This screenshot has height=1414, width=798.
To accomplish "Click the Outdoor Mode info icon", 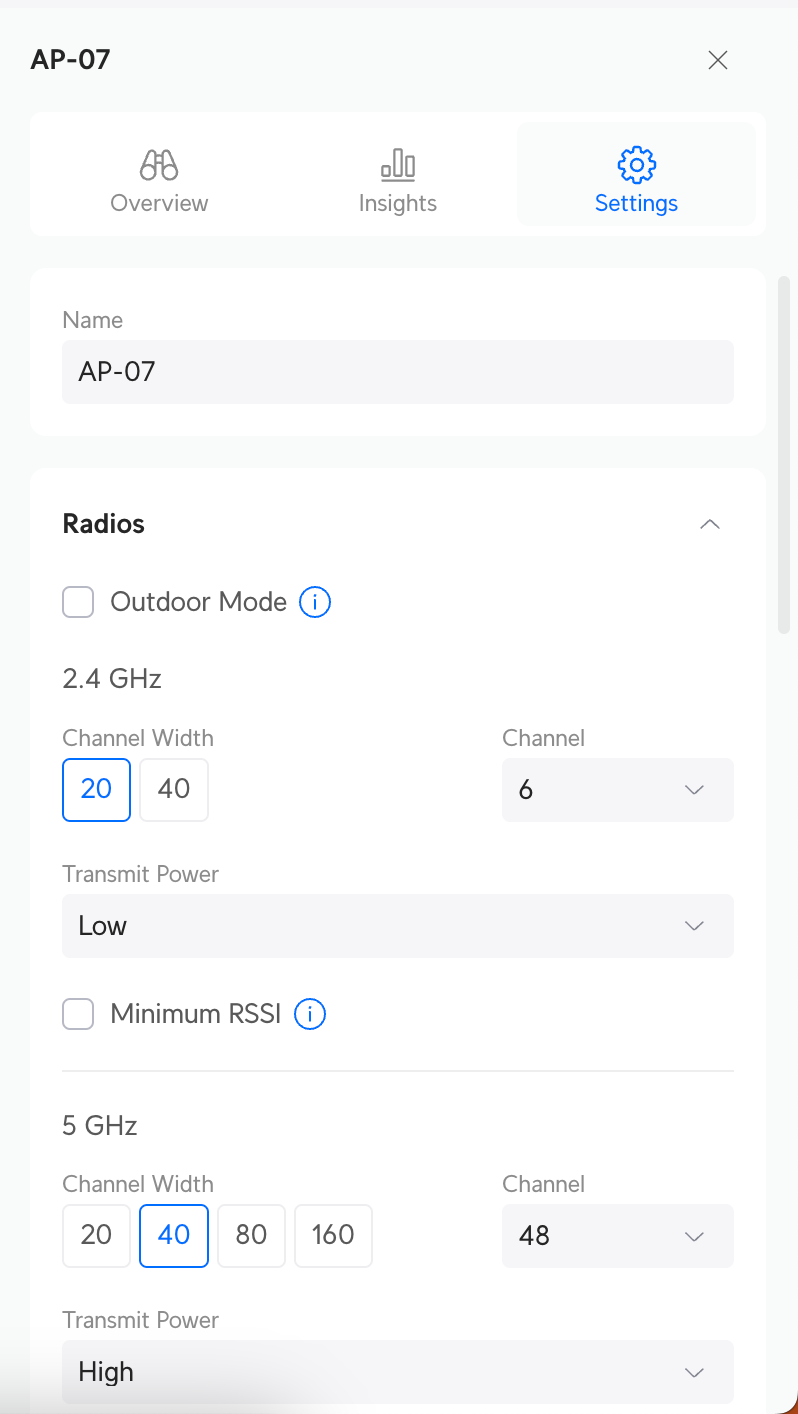I will click(x=315, y=602).
